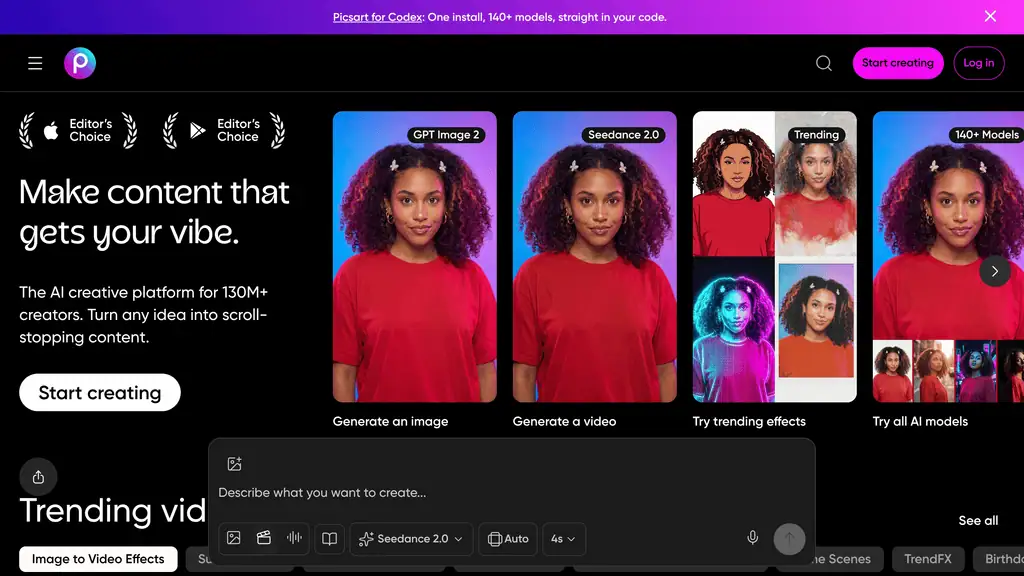1024x576 pixels.
Task: Click the add image icon above prompt
Action: (x=234, y=464)
